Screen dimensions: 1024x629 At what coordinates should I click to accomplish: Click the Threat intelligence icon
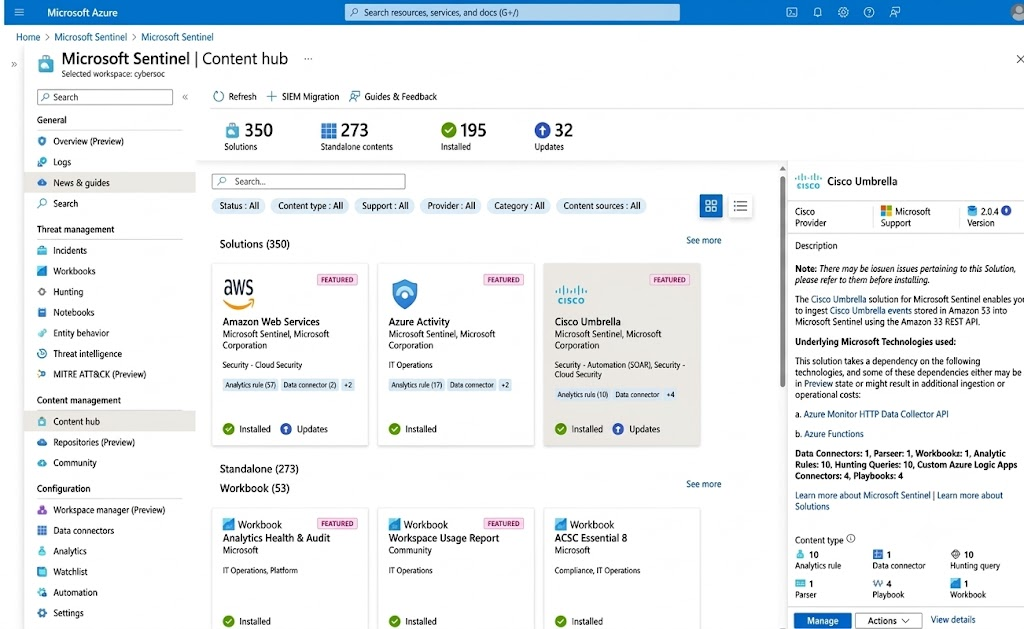point(42,353)
